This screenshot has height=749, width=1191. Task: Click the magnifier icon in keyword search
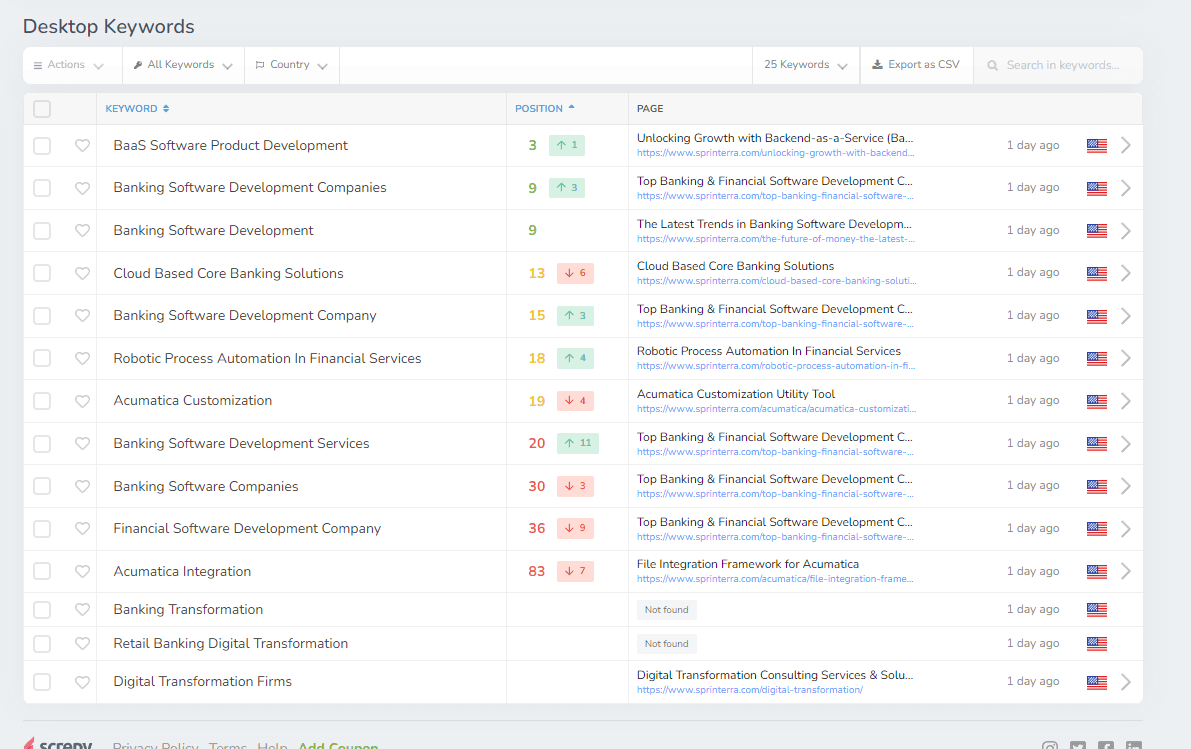coord(992,65)
